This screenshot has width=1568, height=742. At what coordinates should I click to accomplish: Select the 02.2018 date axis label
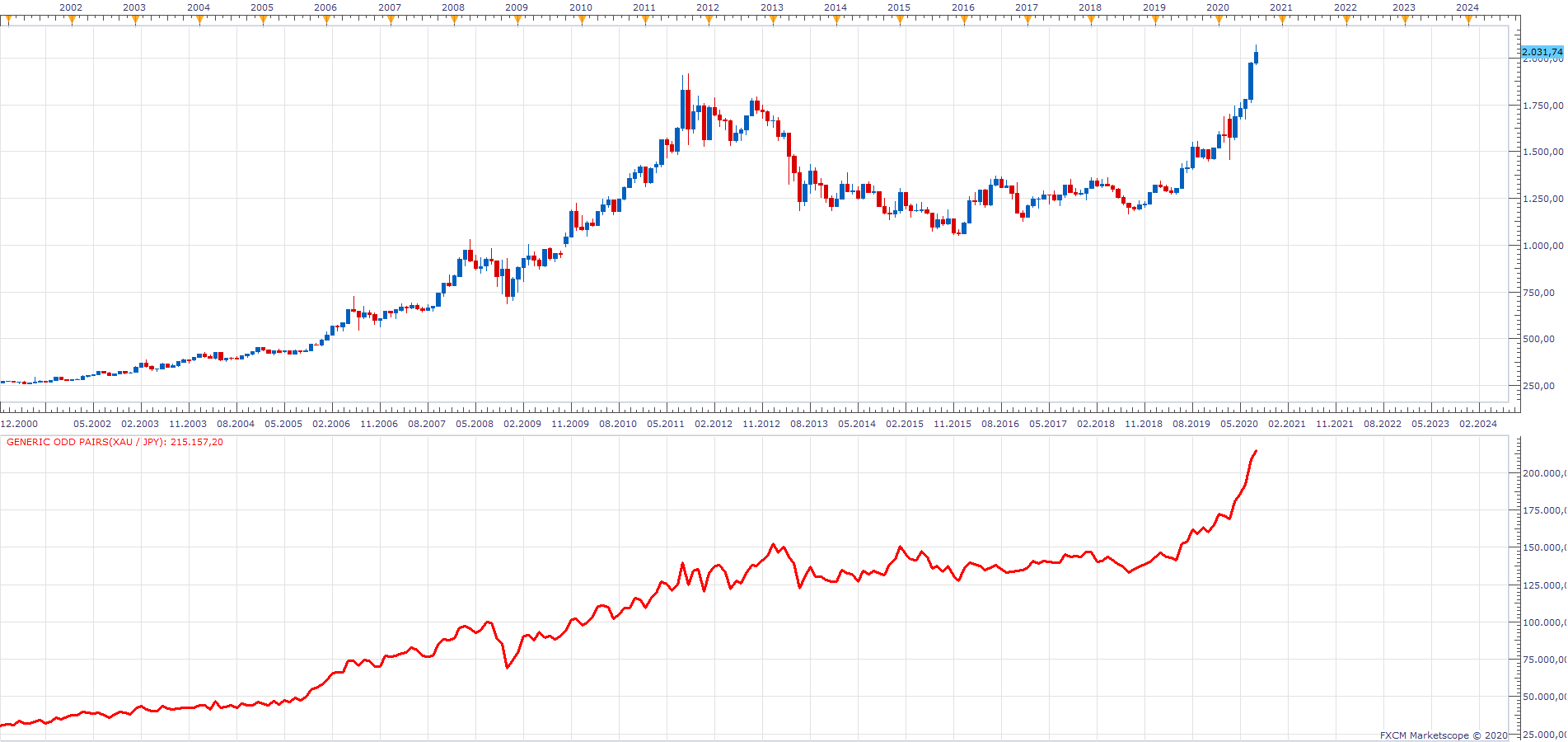point(1096,424)
